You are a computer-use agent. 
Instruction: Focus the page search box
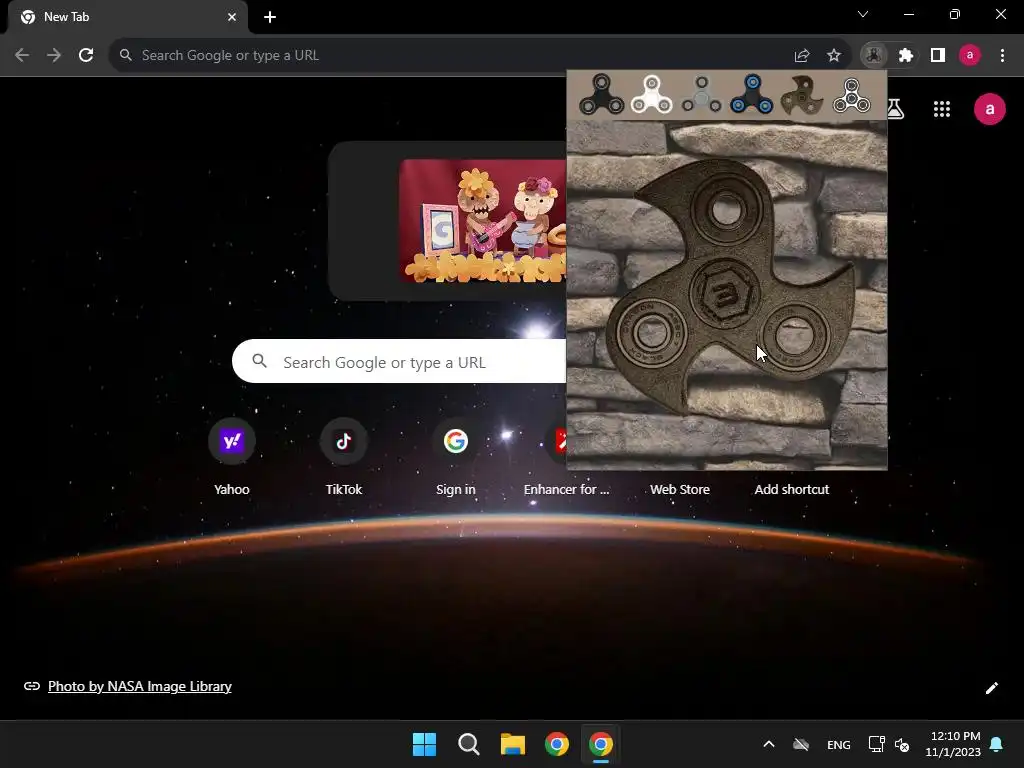[x=399, y=361]
